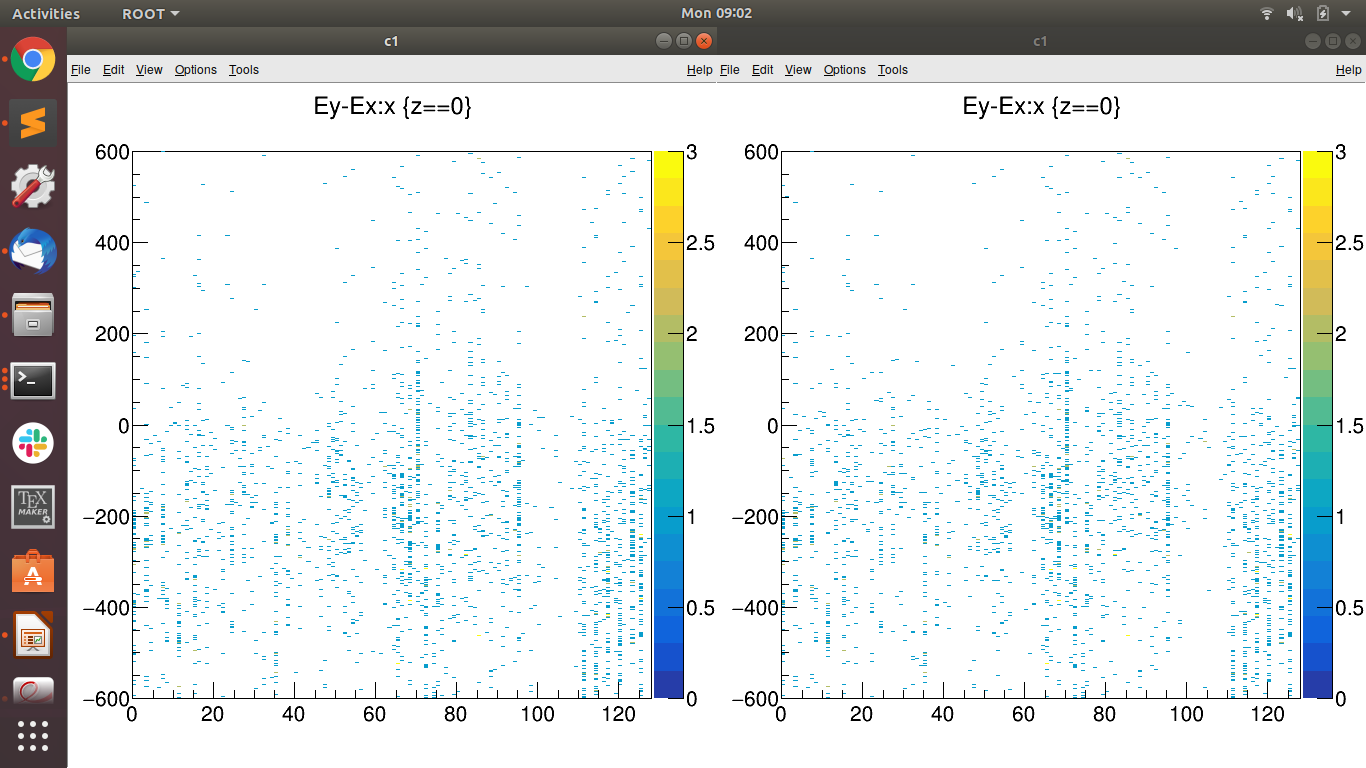The image size is (1366, 768).
Task: Launch Sublime Text from the dock
Action: coord(33,123)
